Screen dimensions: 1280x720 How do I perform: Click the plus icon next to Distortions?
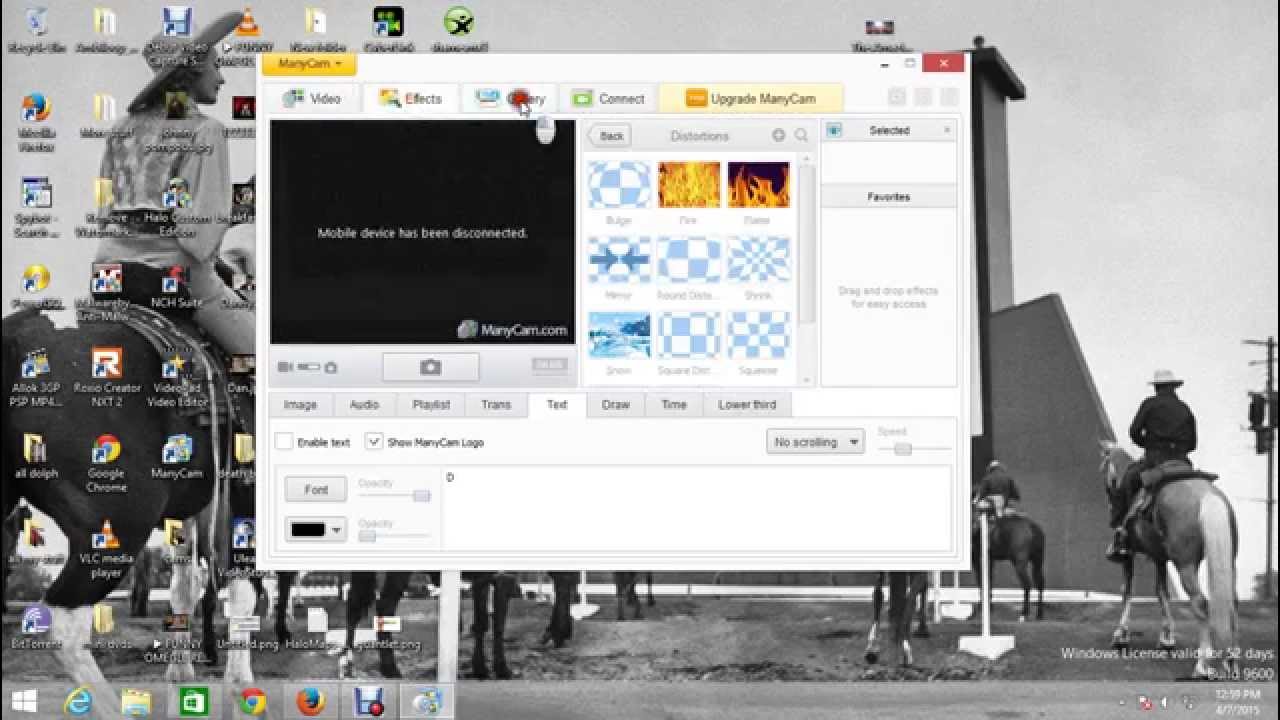[x=779, y=135]
